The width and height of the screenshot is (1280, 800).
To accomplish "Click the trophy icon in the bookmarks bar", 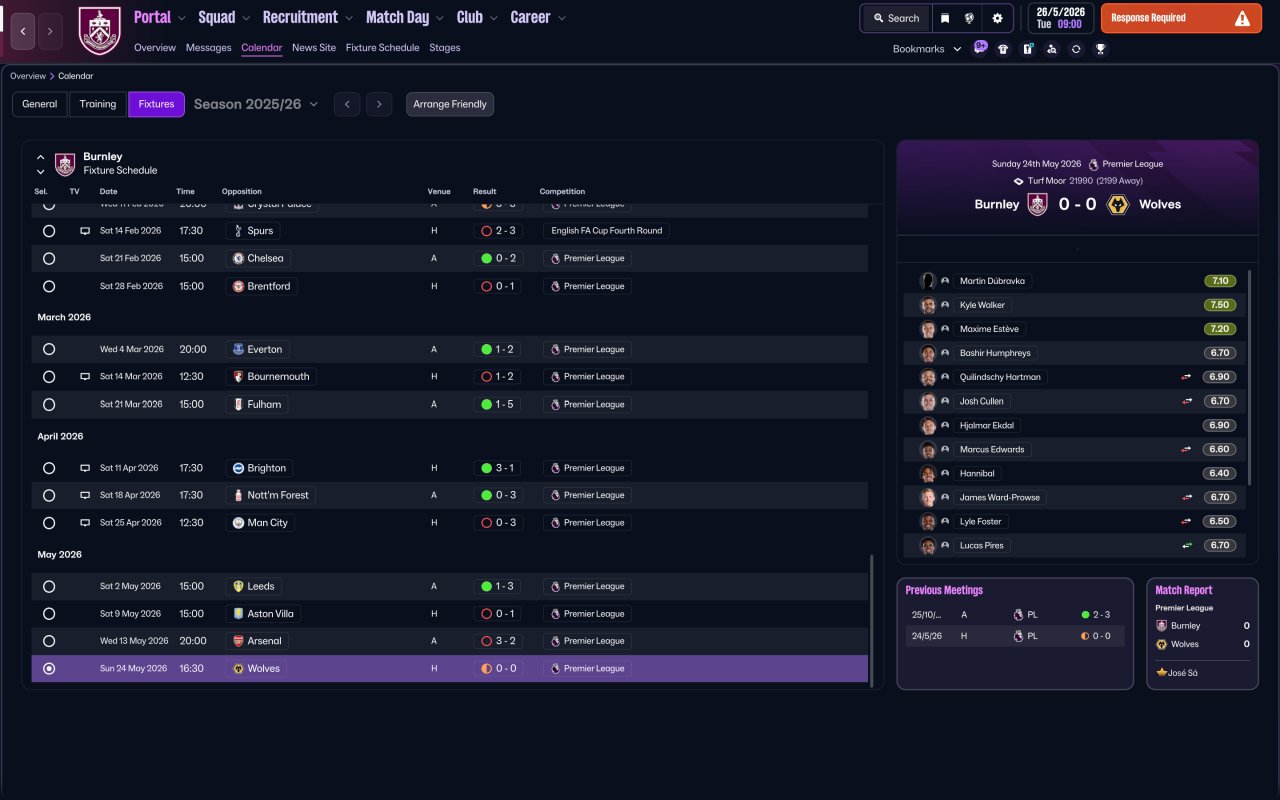I will click(1100, 49).
